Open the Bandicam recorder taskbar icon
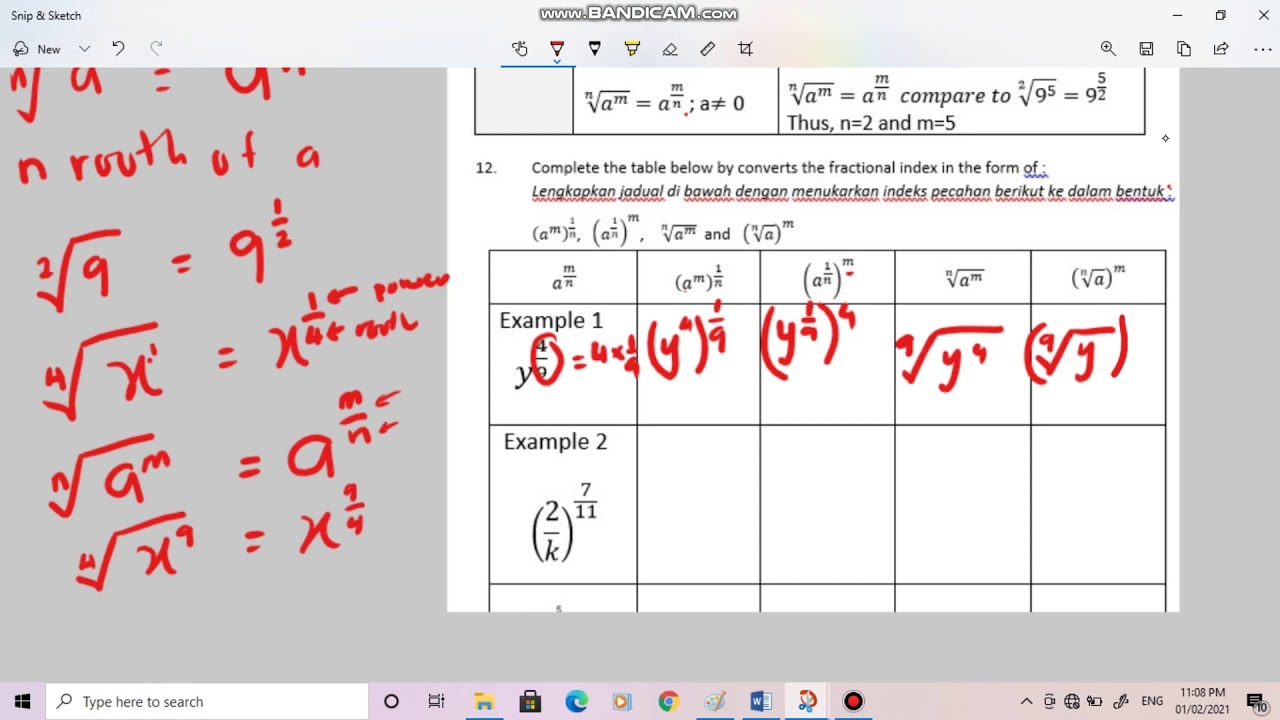The image size is (1280, 720). click(853, 701)
